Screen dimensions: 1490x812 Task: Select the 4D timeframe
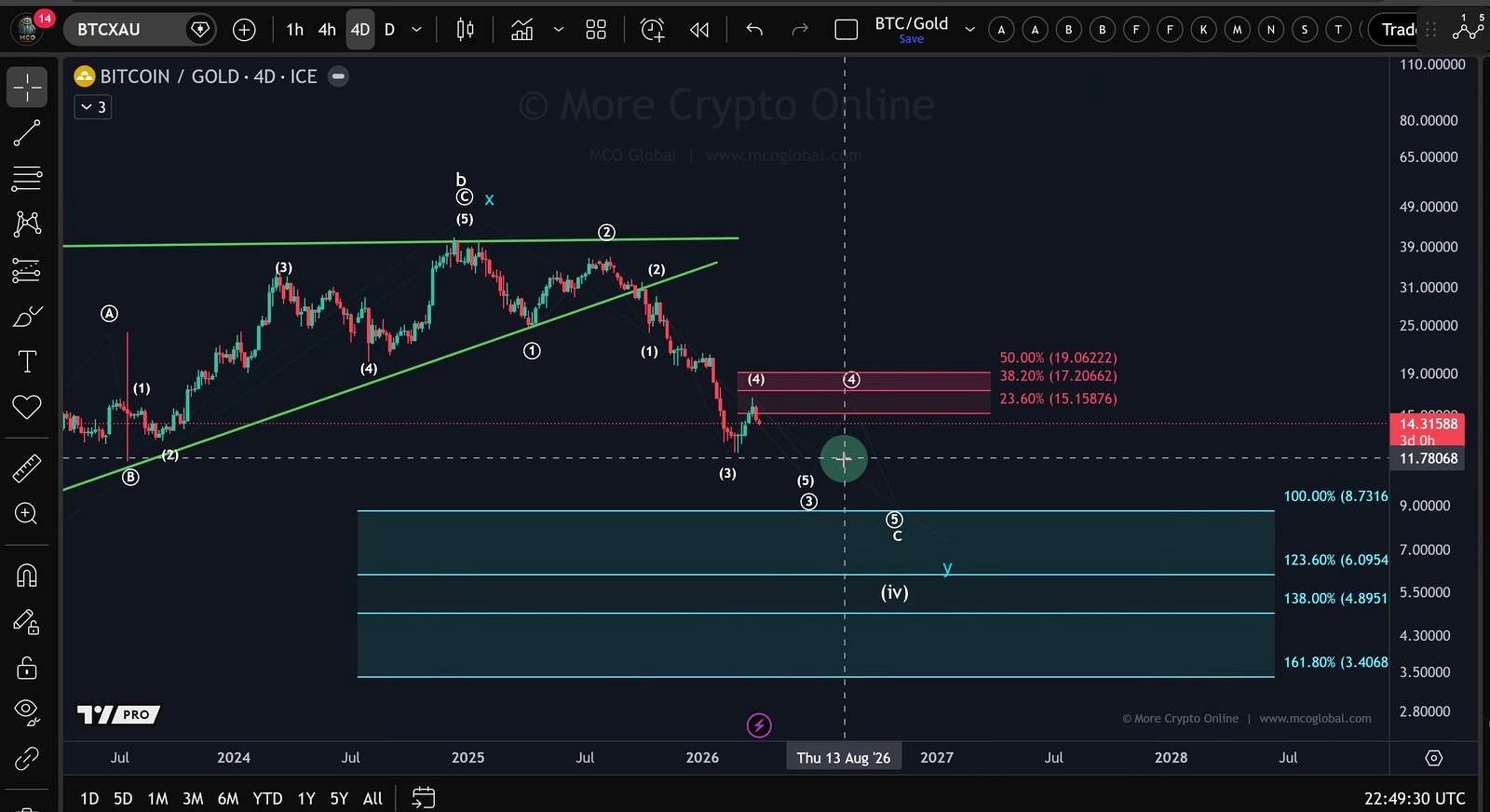pyautogui.click(x=360, y=30)
